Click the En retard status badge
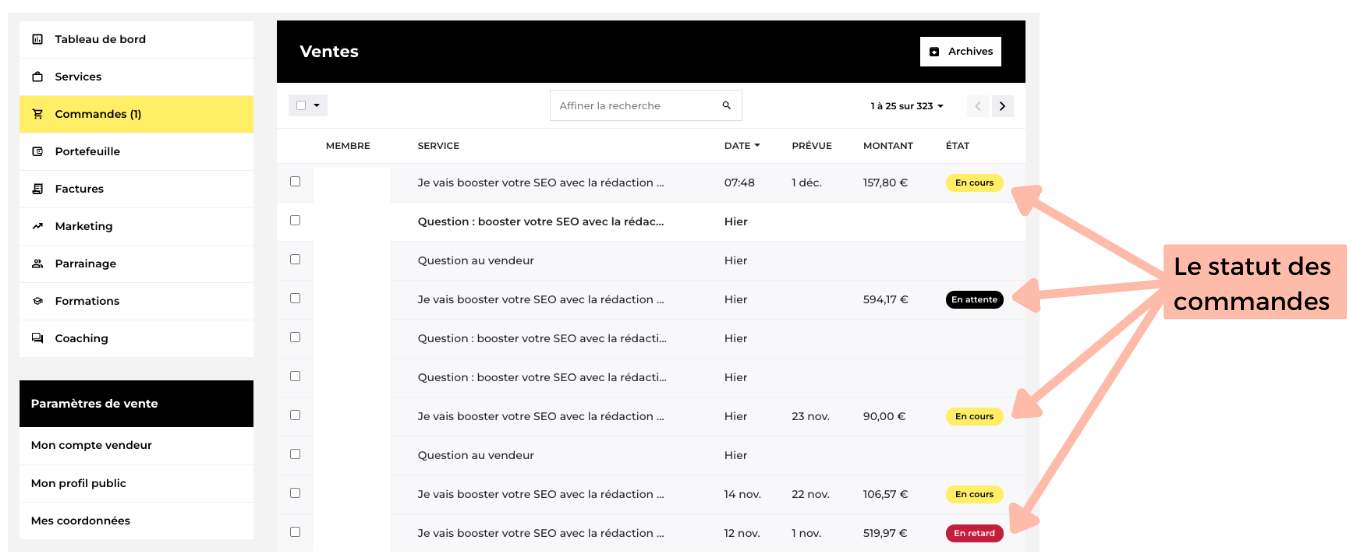Screen dimensions: 1353x560 tap(974, 533)
